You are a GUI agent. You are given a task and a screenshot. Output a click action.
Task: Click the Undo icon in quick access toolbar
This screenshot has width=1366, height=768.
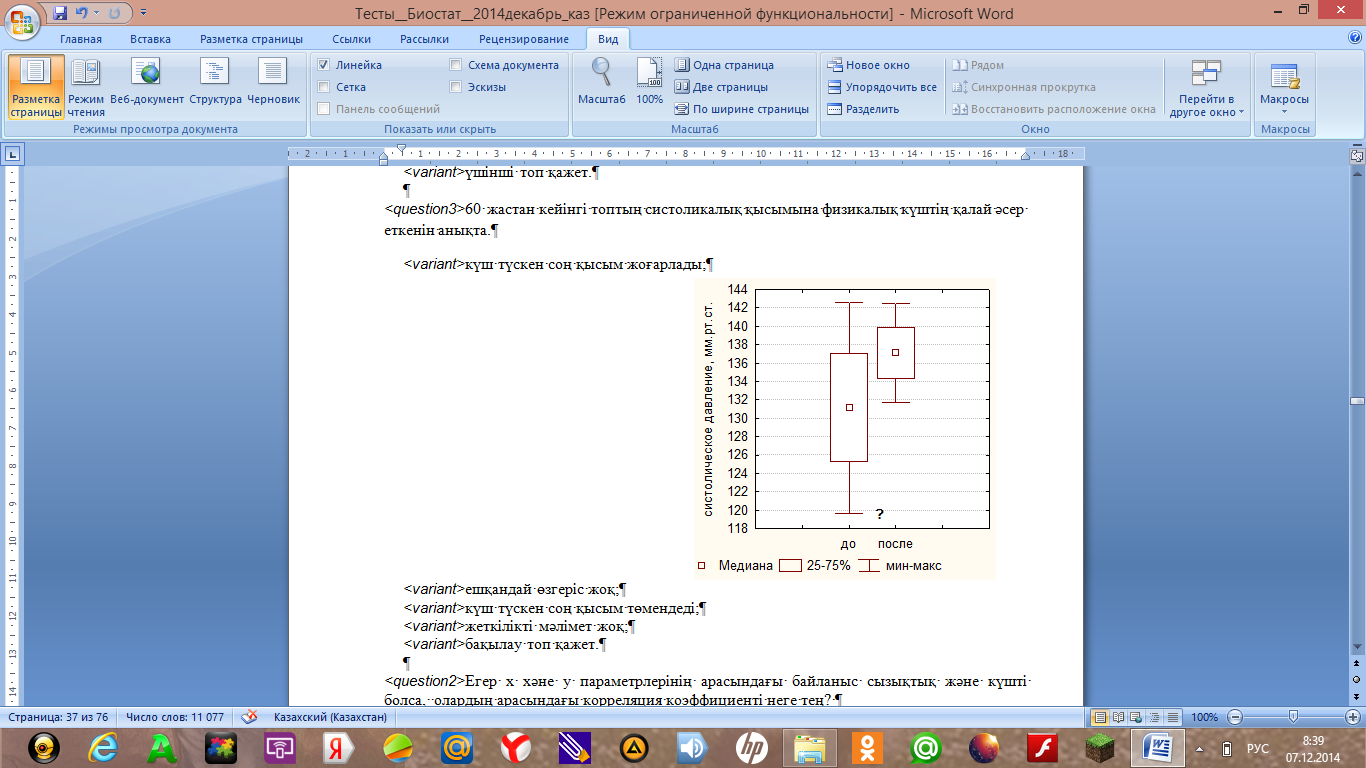(82, 14)
